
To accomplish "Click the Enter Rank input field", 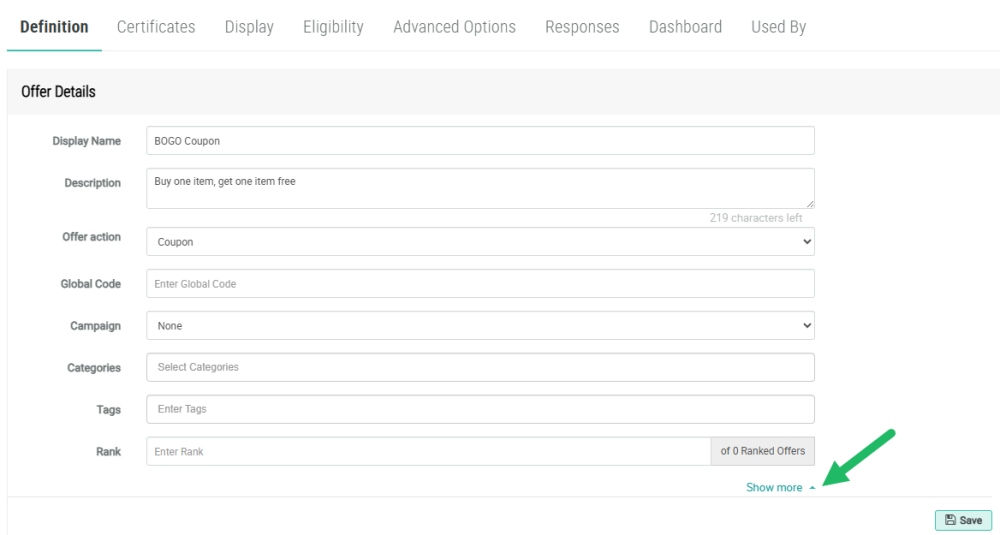I will coord(428,452).
